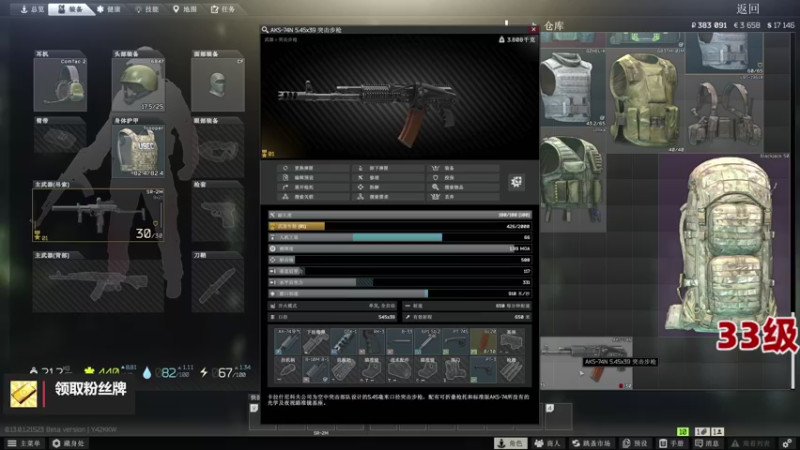Click the empty scabbard knife slot
This screenshot has height=450, width=800.
coord(218,286)
